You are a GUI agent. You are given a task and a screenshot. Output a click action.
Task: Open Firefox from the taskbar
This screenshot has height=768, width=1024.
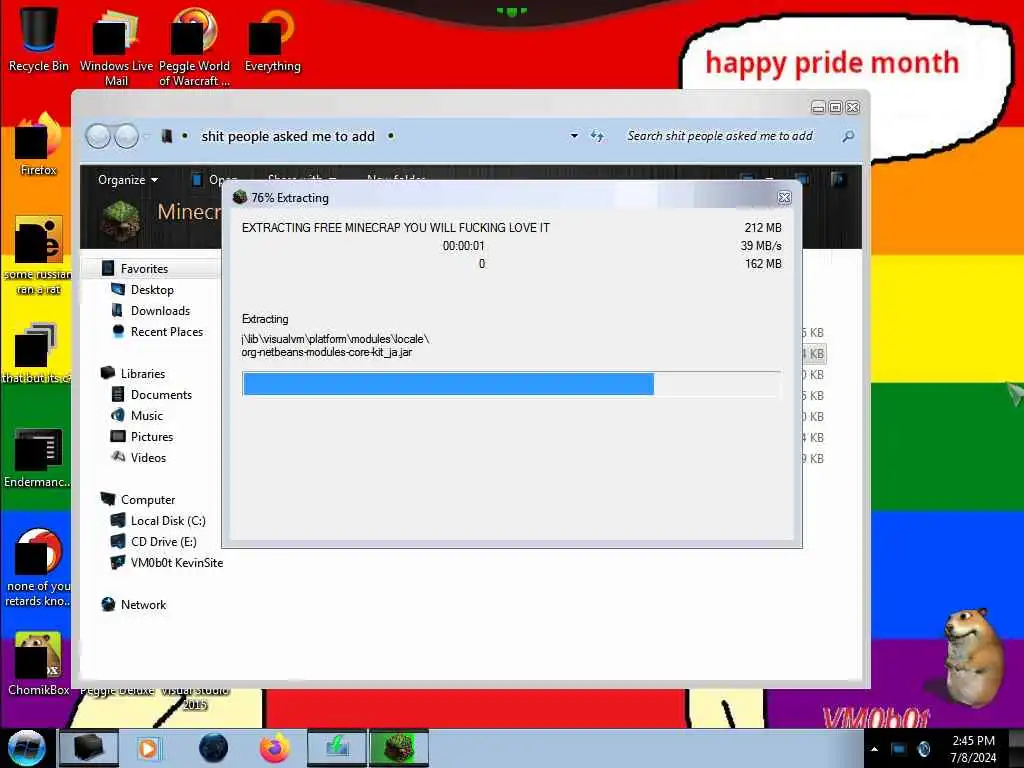(x=275, y=748)
